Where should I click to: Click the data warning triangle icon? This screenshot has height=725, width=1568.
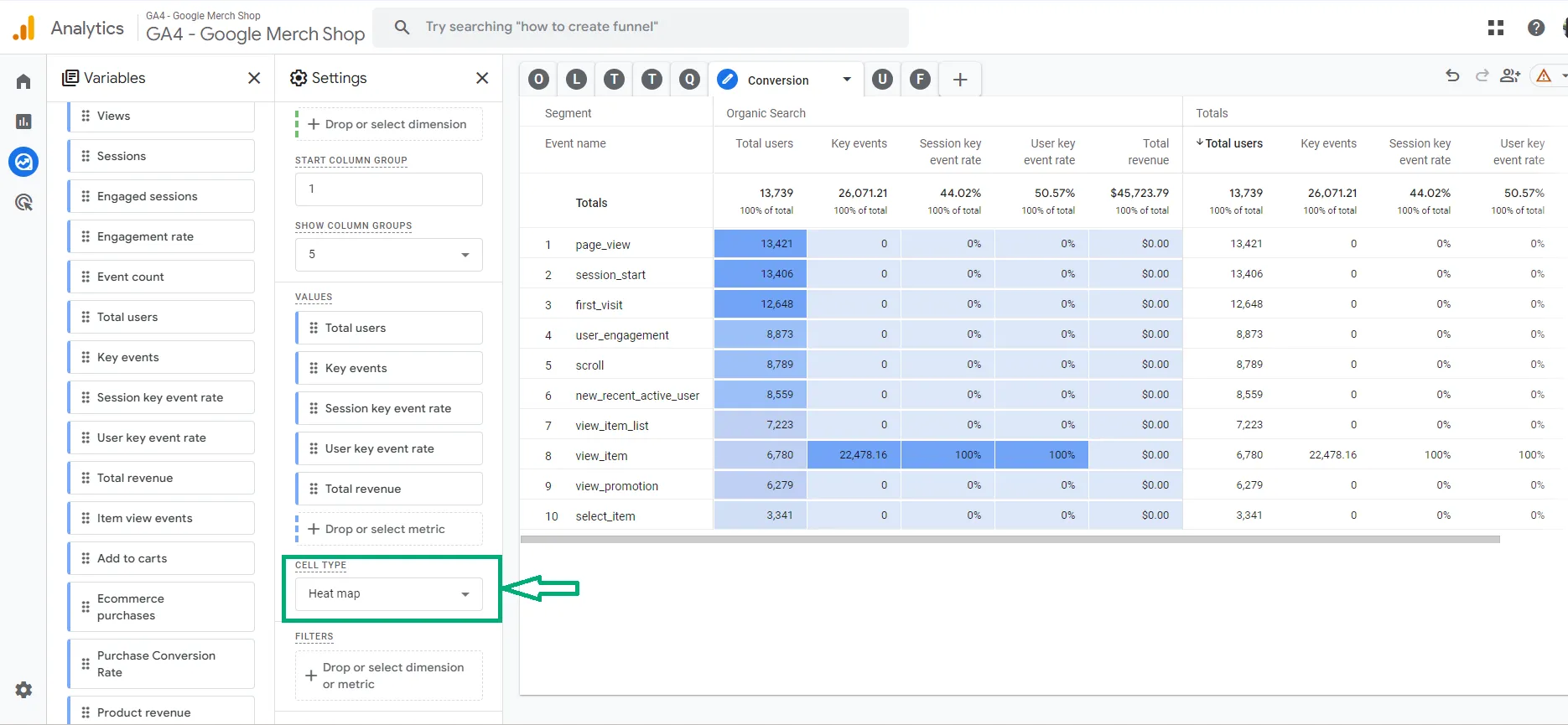coord(1544,76)
